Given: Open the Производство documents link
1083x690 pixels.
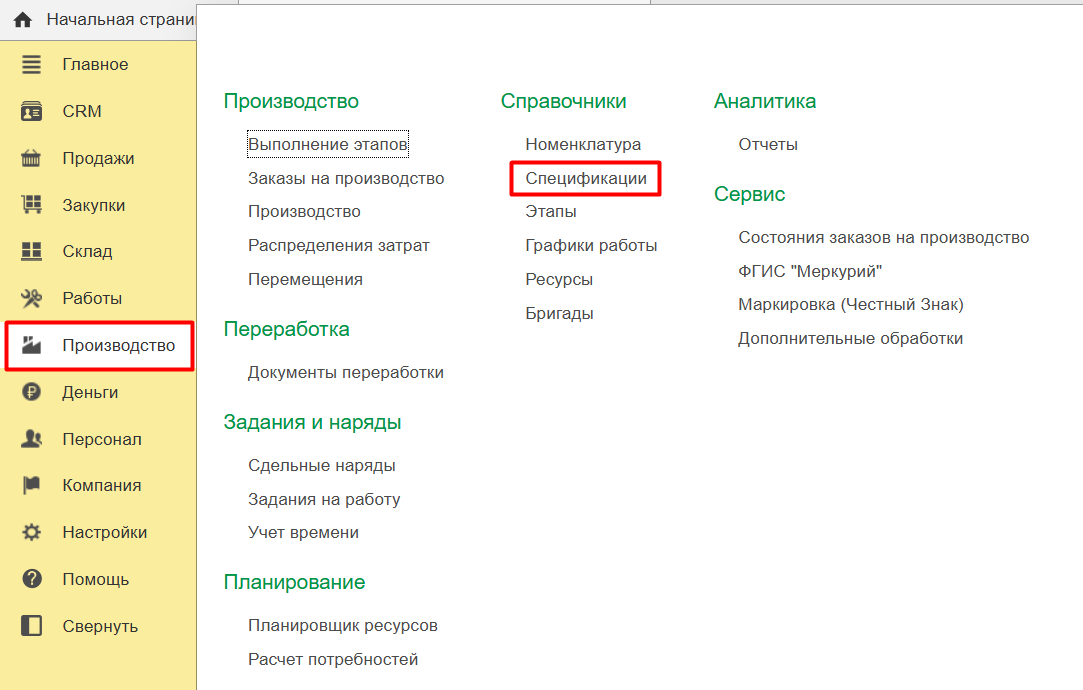Looking at the screenshot, I should pyautogui.click(x=304, y=211).
